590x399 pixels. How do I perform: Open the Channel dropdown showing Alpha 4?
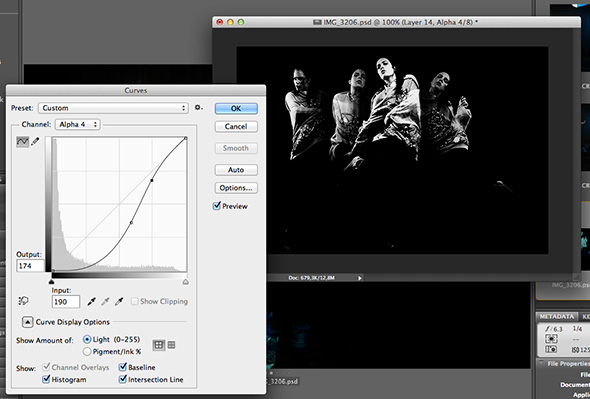point(78,124)
